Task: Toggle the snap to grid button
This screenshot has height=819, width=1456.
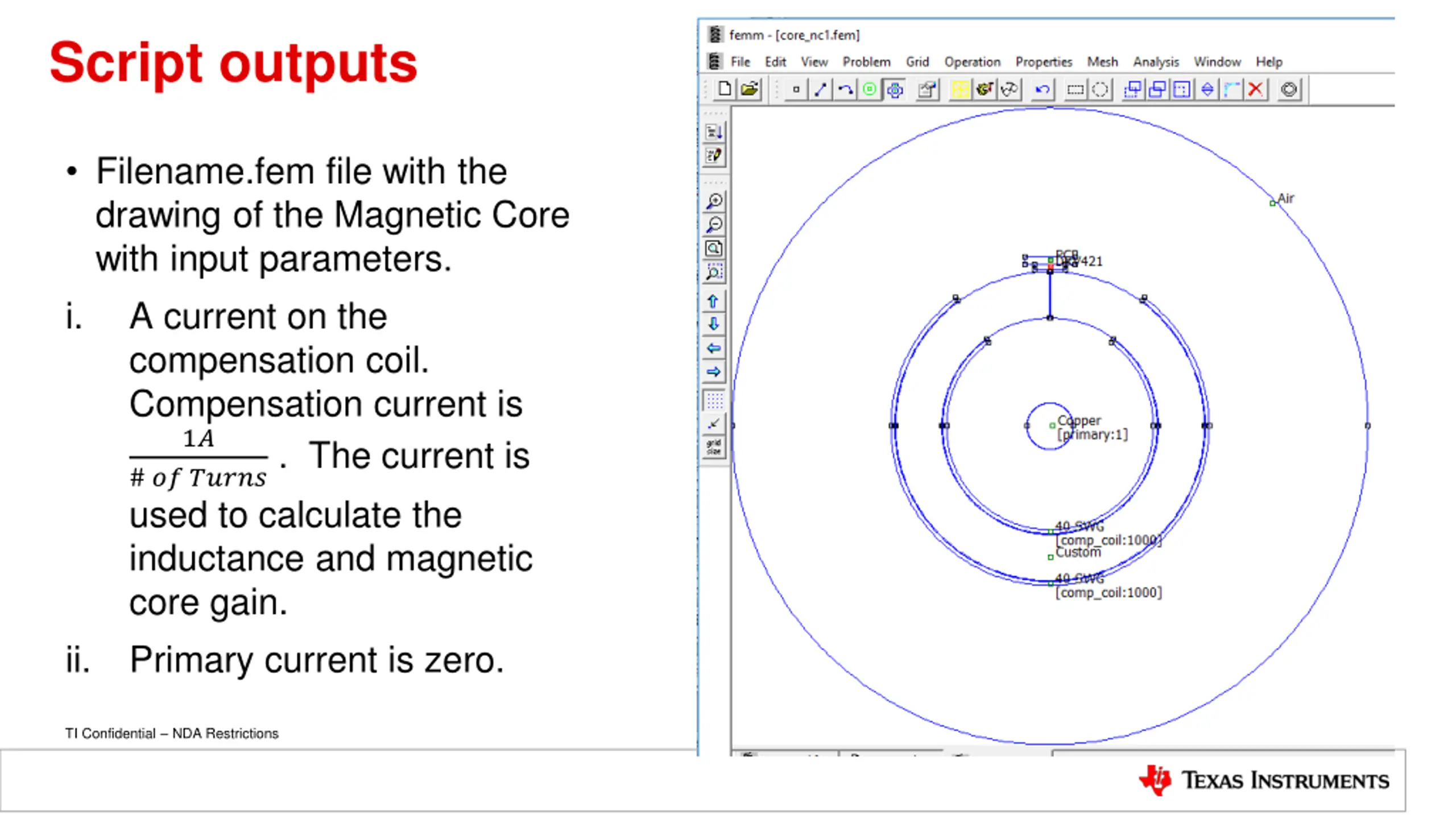Action: [x=714, y=424]
